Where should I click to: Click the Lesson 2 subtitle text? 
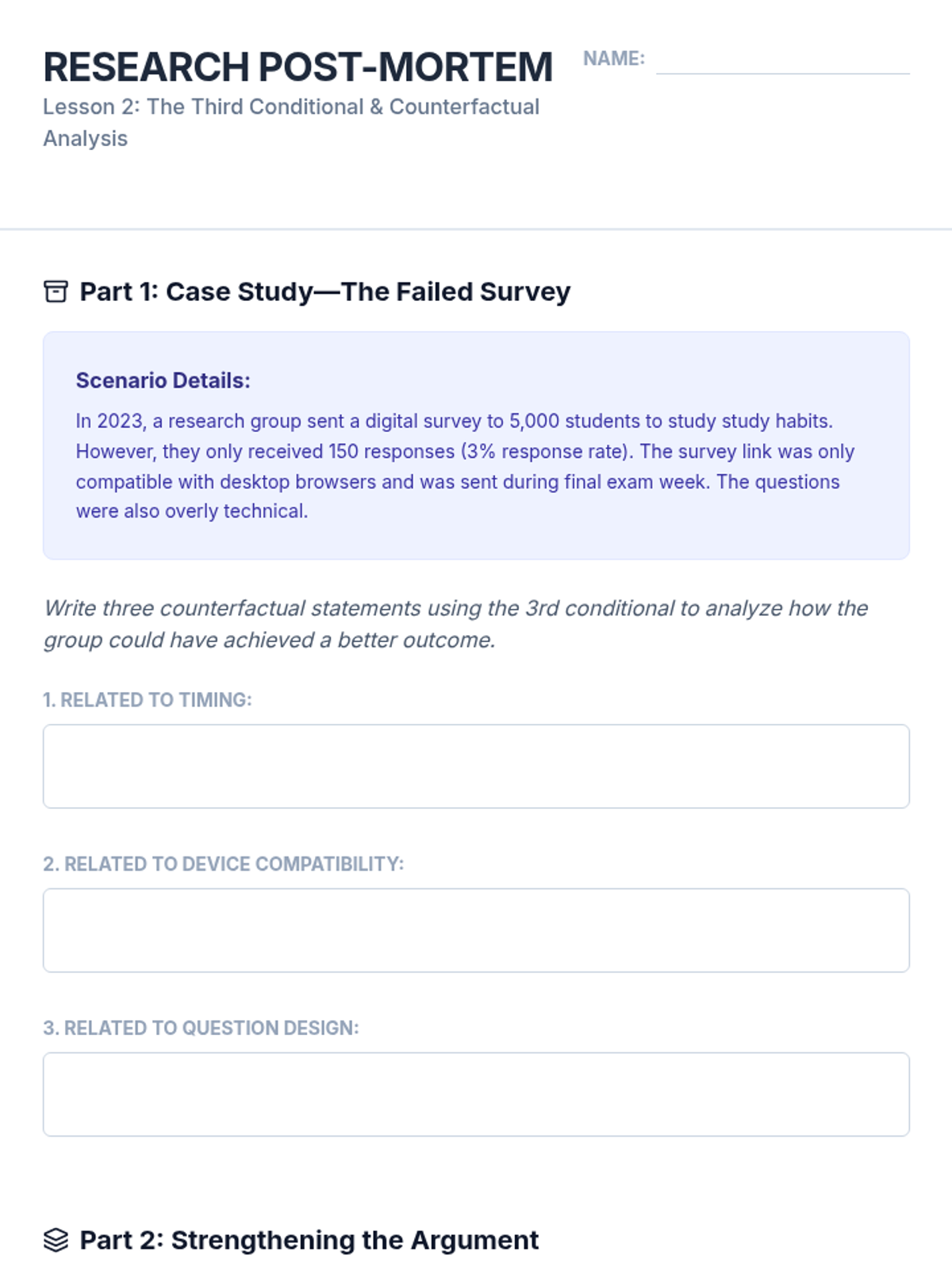(x=291, y=122)
